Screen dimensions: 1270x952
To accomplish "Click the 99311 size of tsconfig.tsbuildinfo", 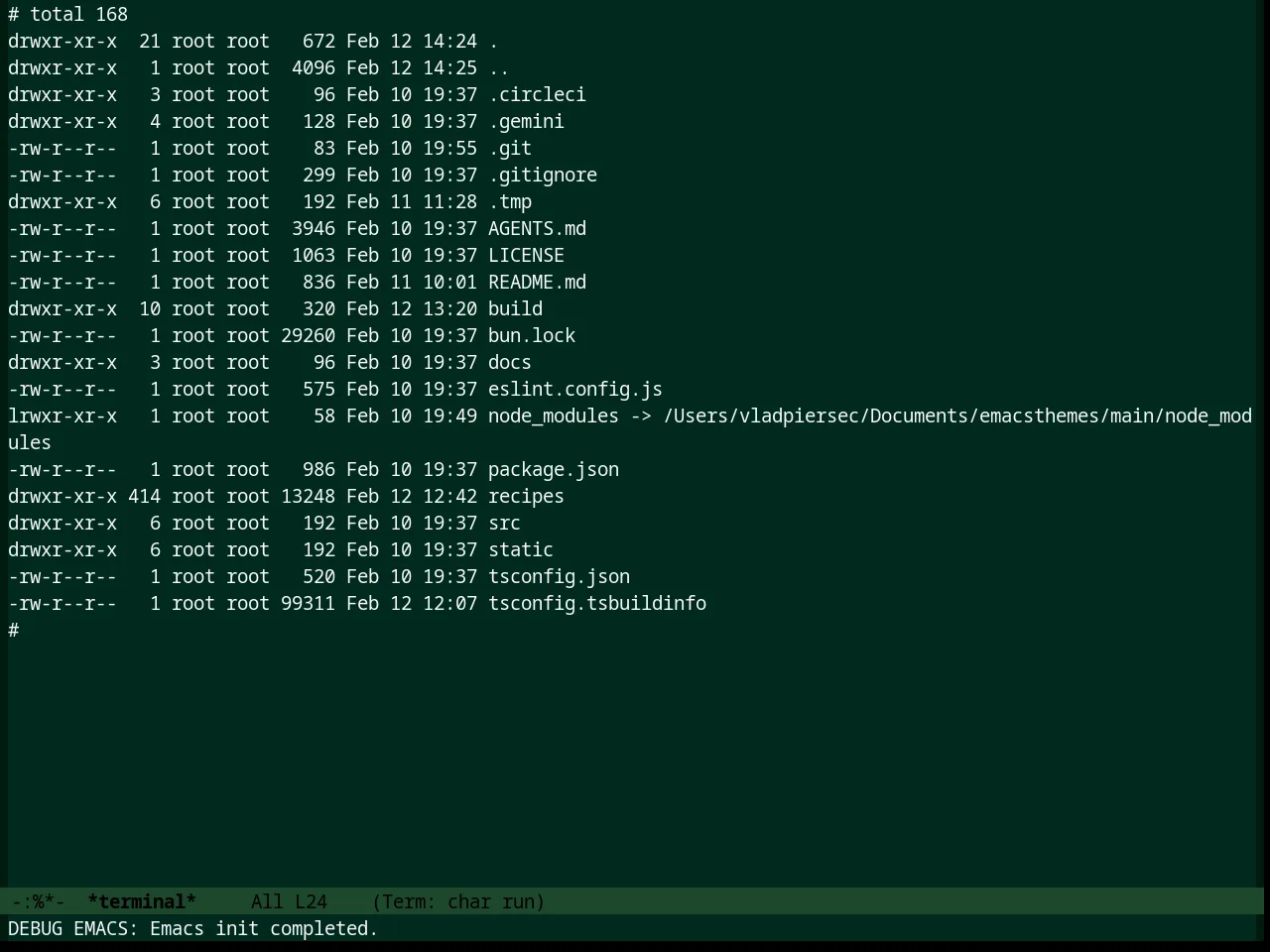I will (x=308, y=603).
